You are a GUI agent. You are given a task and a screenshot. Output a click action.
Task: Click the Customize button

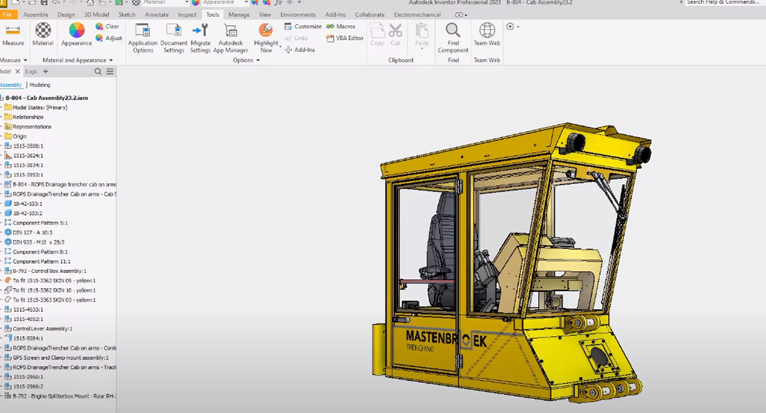(303, 26)
